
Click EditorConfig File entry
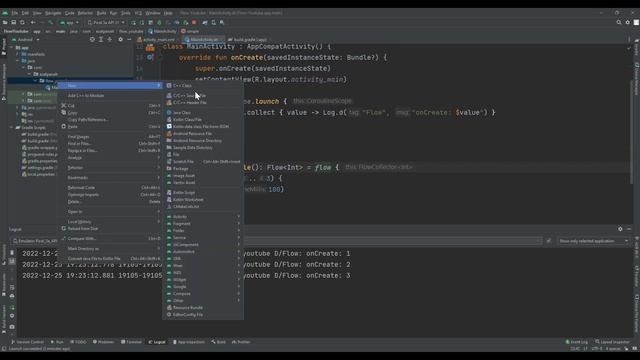[x=203, y=315]
